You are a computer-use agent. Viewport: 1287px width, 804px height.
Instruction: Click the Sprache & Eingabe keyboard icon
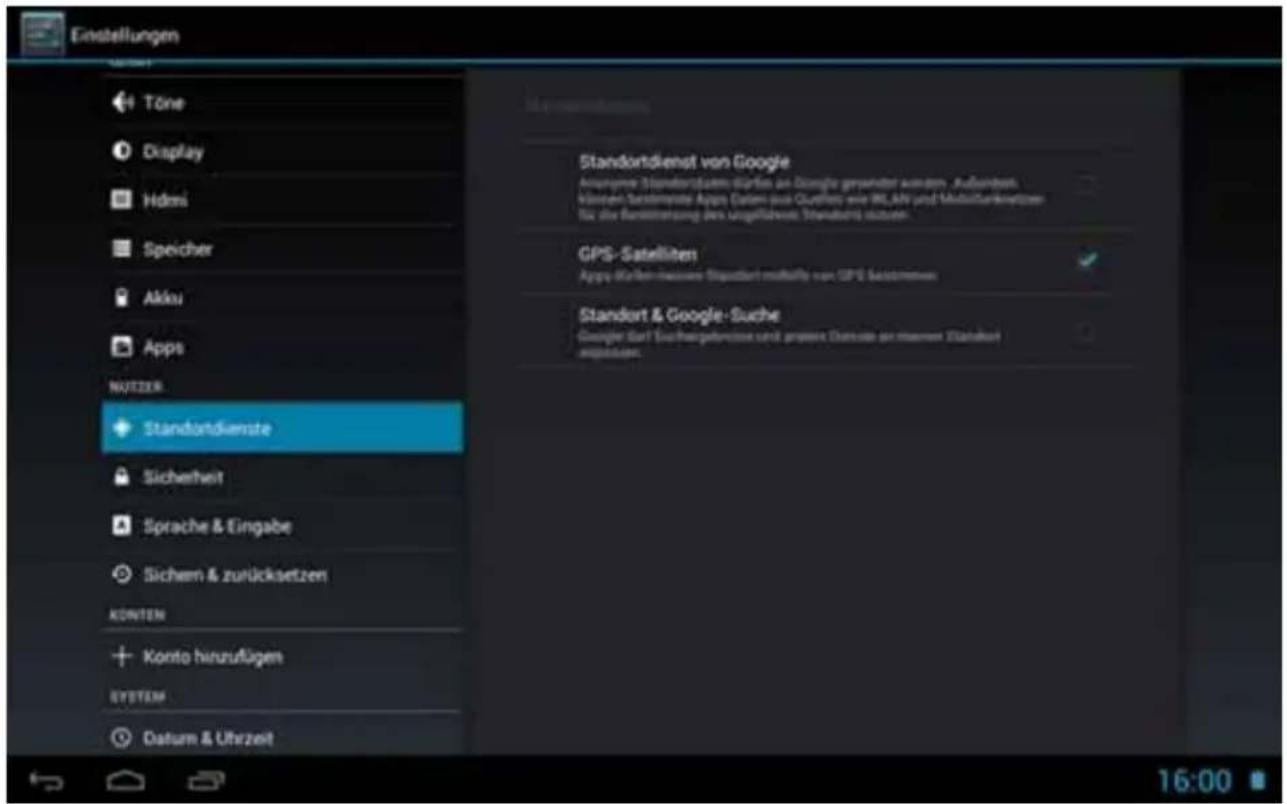tap(121, 526)
